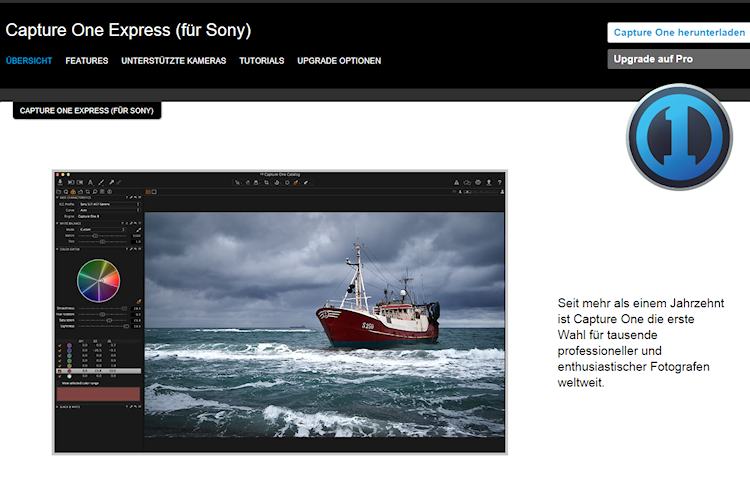Click the Tint slider in White Balance
This screenshot has height=490, width=750.
102,242
